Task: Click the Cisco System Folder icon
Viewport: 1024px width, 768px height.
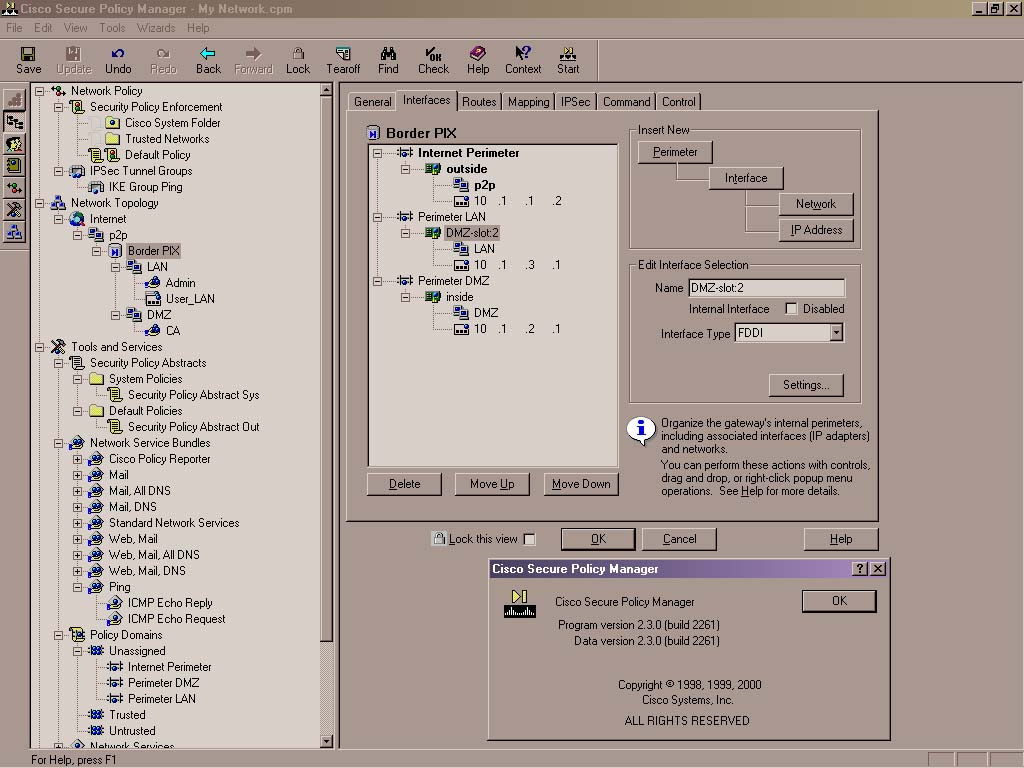Action: coord(112,123)
